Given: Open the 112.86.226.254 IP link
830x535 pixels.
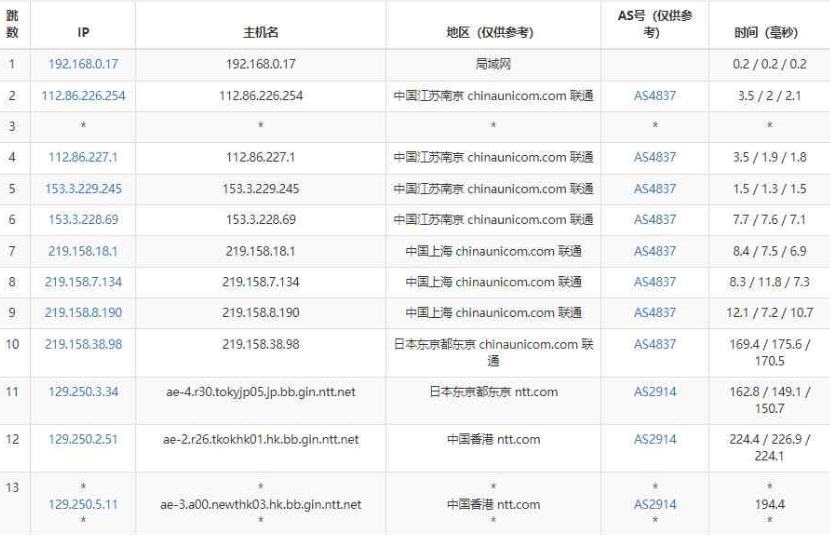Looking at the screenshot, I should (x=83, y=96).
